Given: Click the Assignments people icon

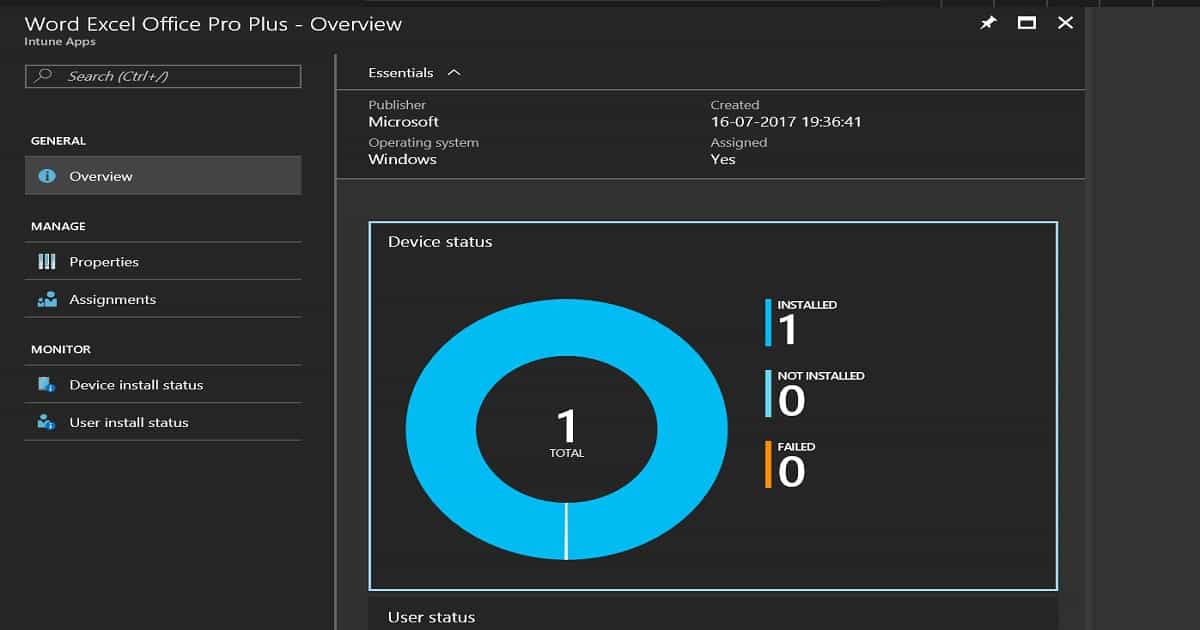Looking at the screenshot, I should click(x=46, y=299).
